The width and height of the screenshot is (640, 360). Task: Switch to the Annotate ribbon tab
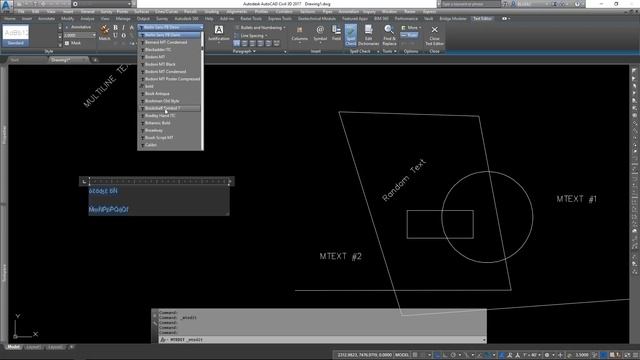pyautogui.click(x=46, y=19)
